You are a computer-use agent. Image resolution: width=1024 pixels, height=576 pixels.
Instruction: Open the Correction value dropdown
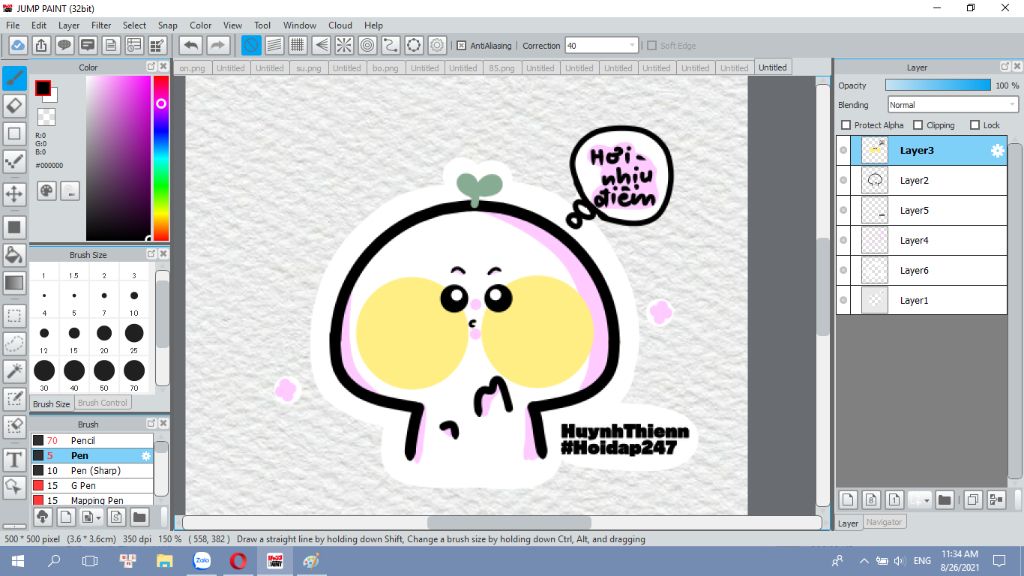632,46
